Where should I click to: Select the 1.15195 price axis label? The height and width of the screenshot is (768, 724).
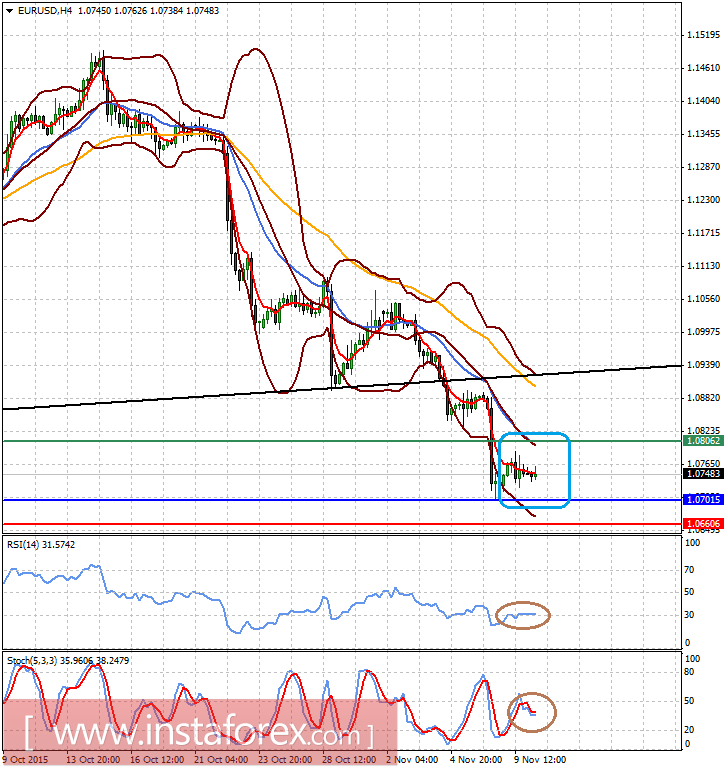[x=703, y=35]
